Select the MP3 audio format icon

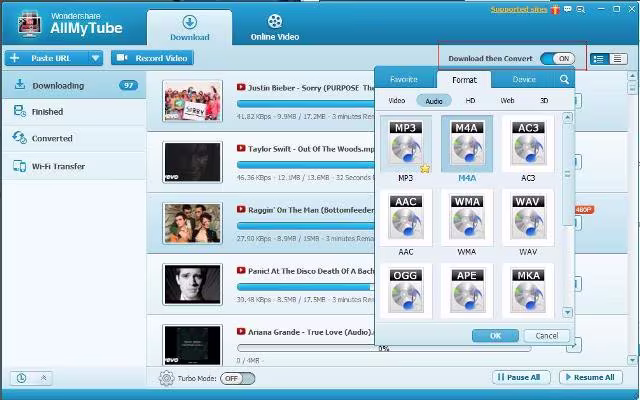click(x=406, y=144)
